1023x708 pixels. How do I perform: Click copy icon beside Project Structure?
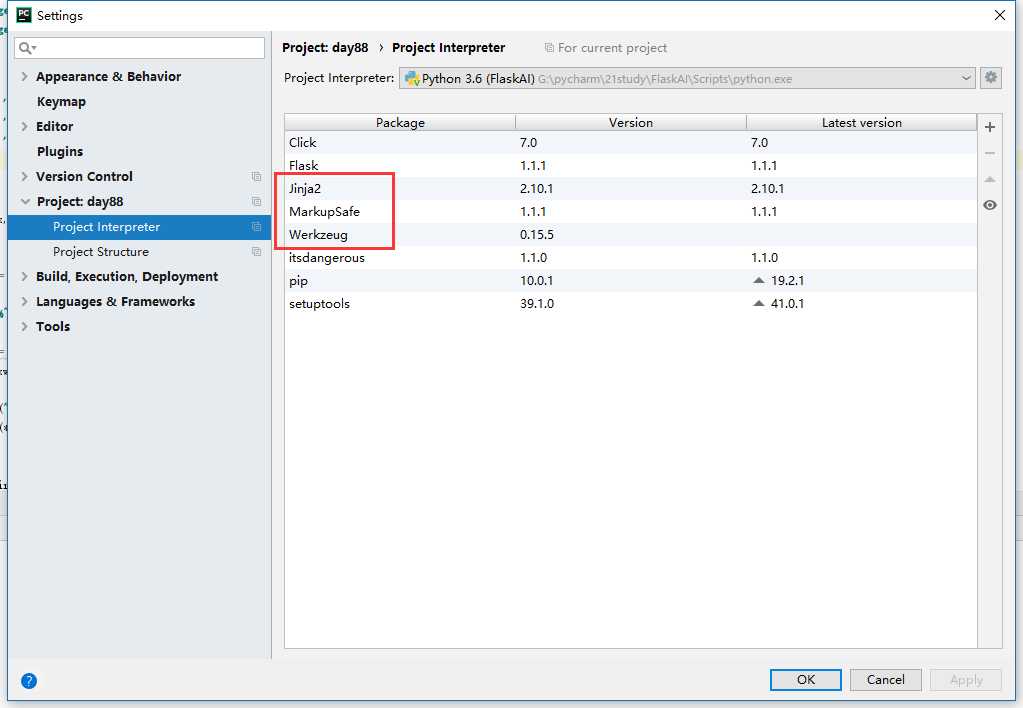coord(256,251)
